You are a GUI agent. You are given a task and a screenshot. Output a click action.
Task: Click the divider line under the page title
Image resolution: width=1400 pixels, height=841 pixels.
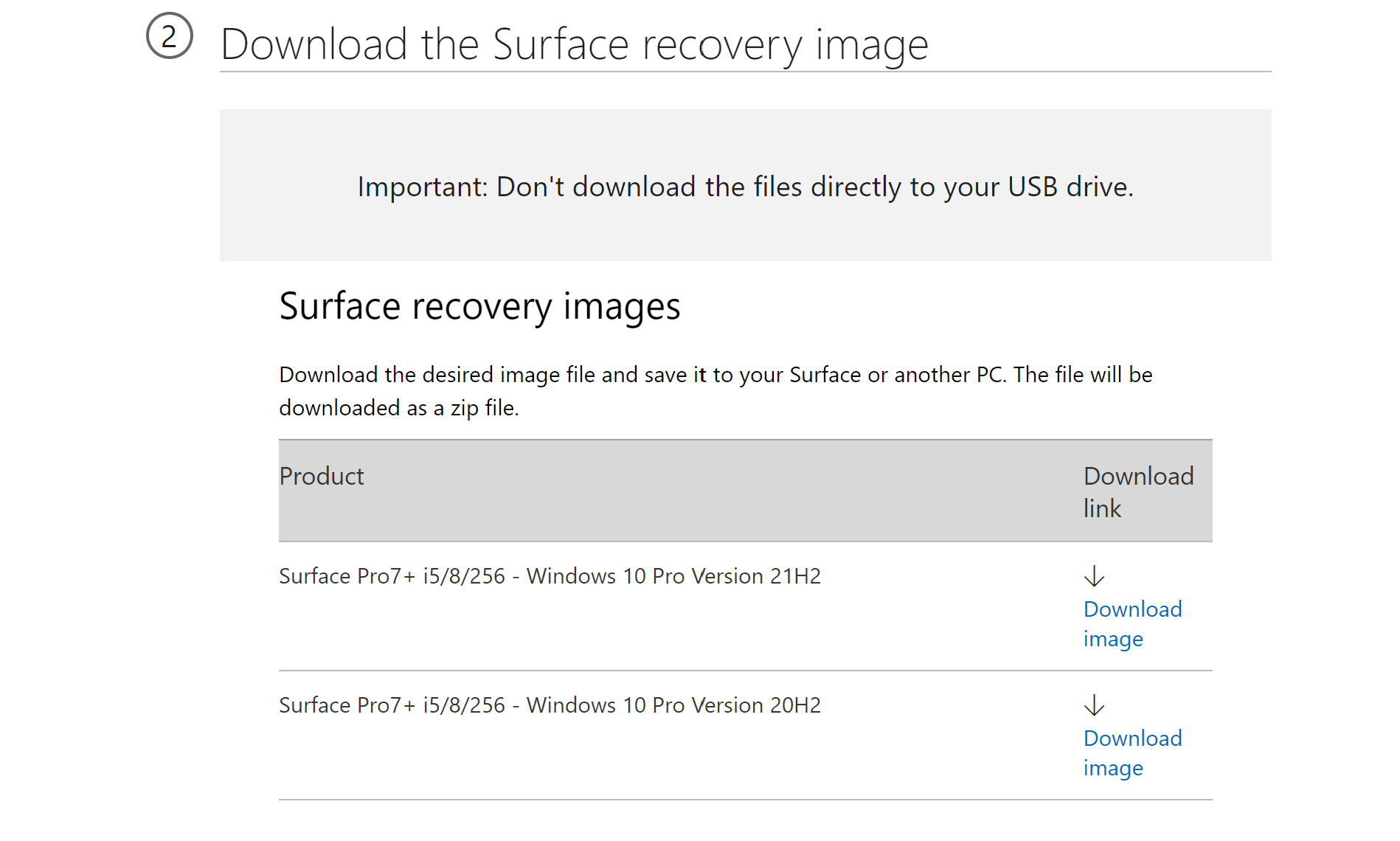[x=746, y=71]
